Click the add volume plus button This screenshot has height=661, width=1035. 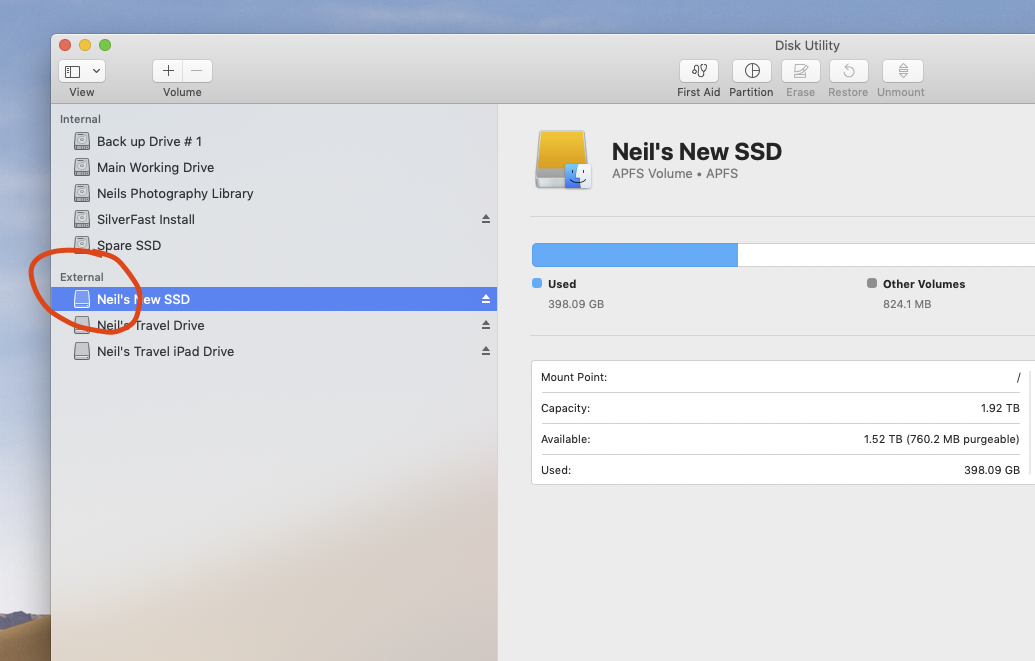point(168,71)
